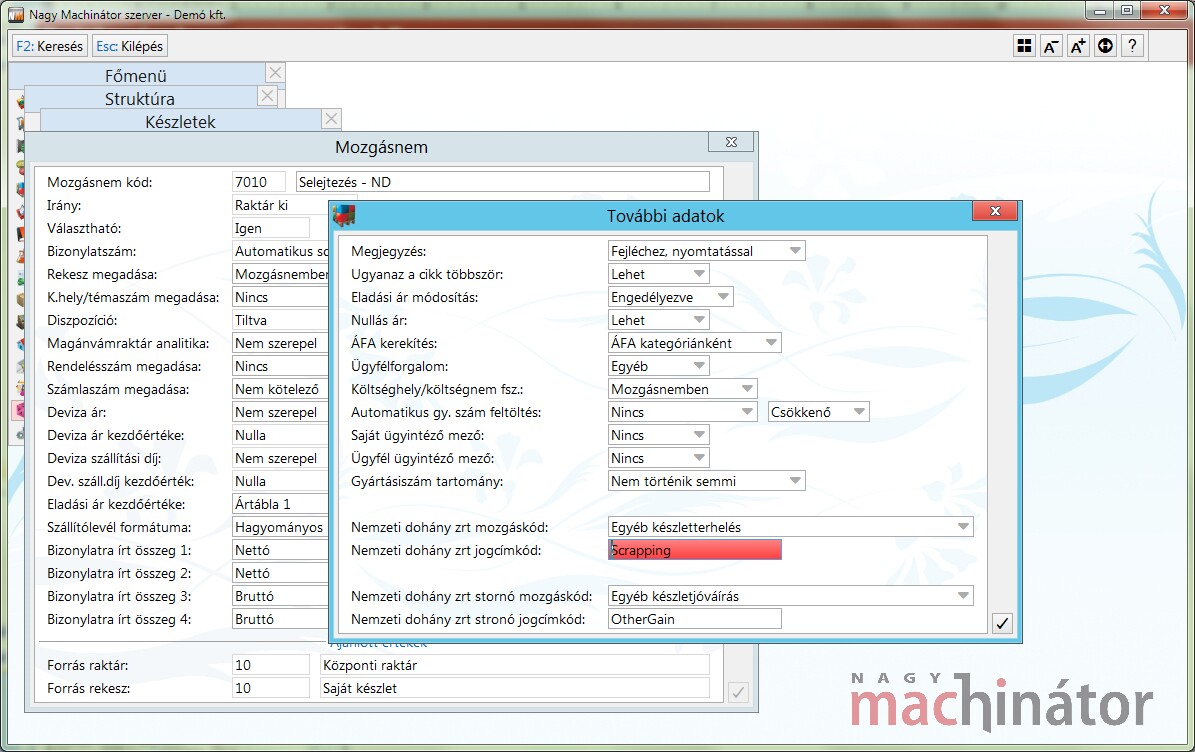
Task: Click Eladási ár kezdőértéke Ártábla 1 field
Action: click(280, 504)
